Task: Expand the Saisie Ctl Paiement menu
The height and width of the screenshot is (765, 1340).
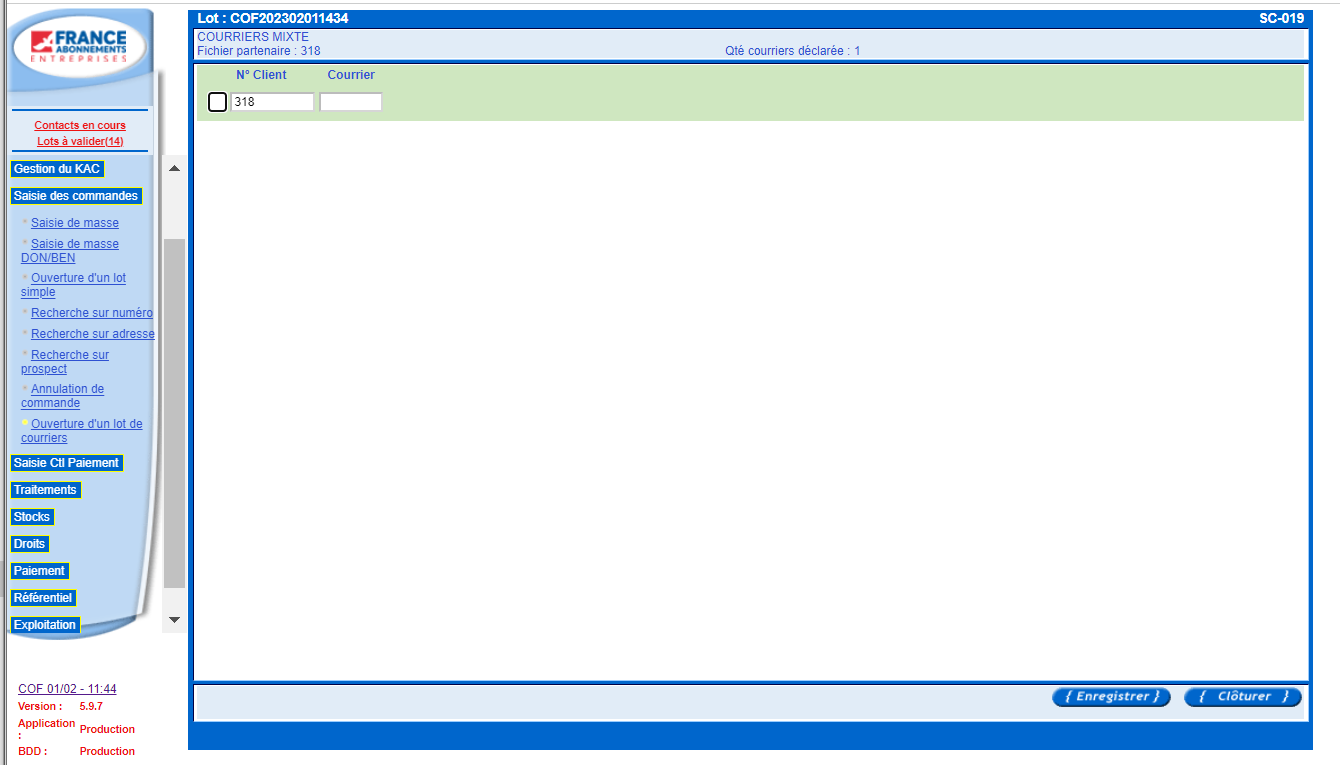Action: click(66, 463)
